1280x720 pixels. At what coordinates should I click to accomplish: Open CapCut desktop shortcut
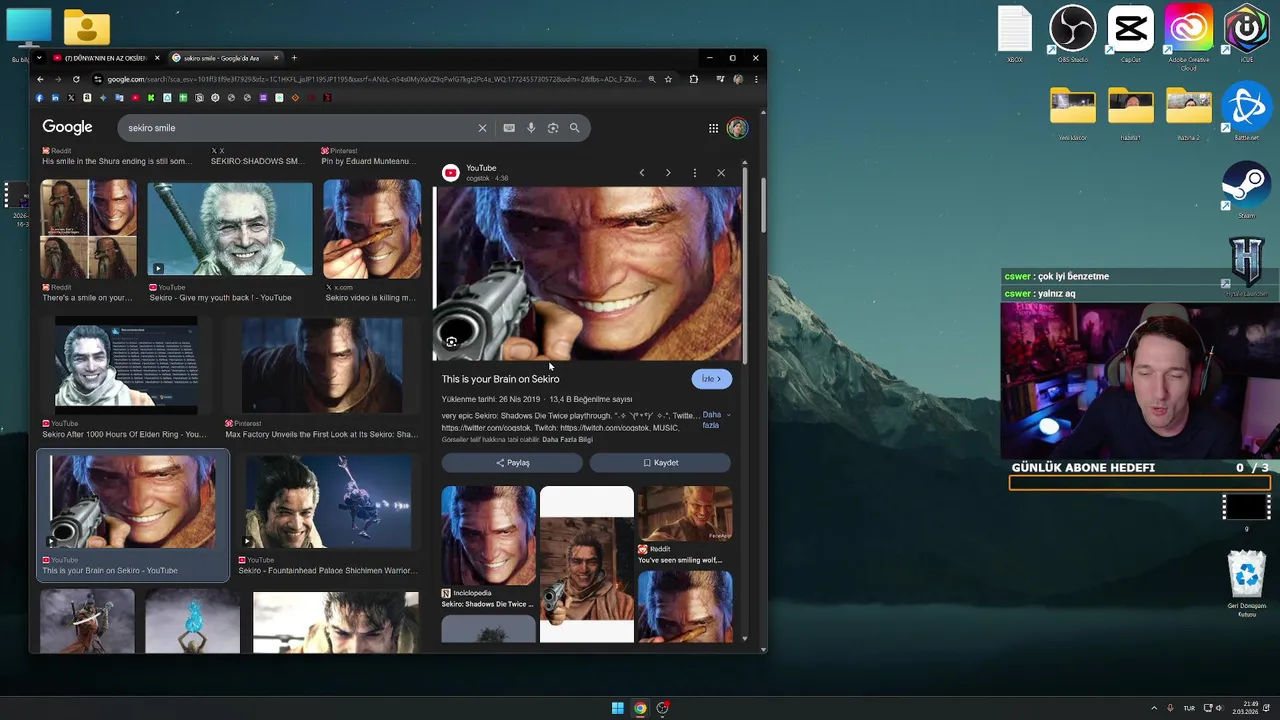coord(1130,35)
